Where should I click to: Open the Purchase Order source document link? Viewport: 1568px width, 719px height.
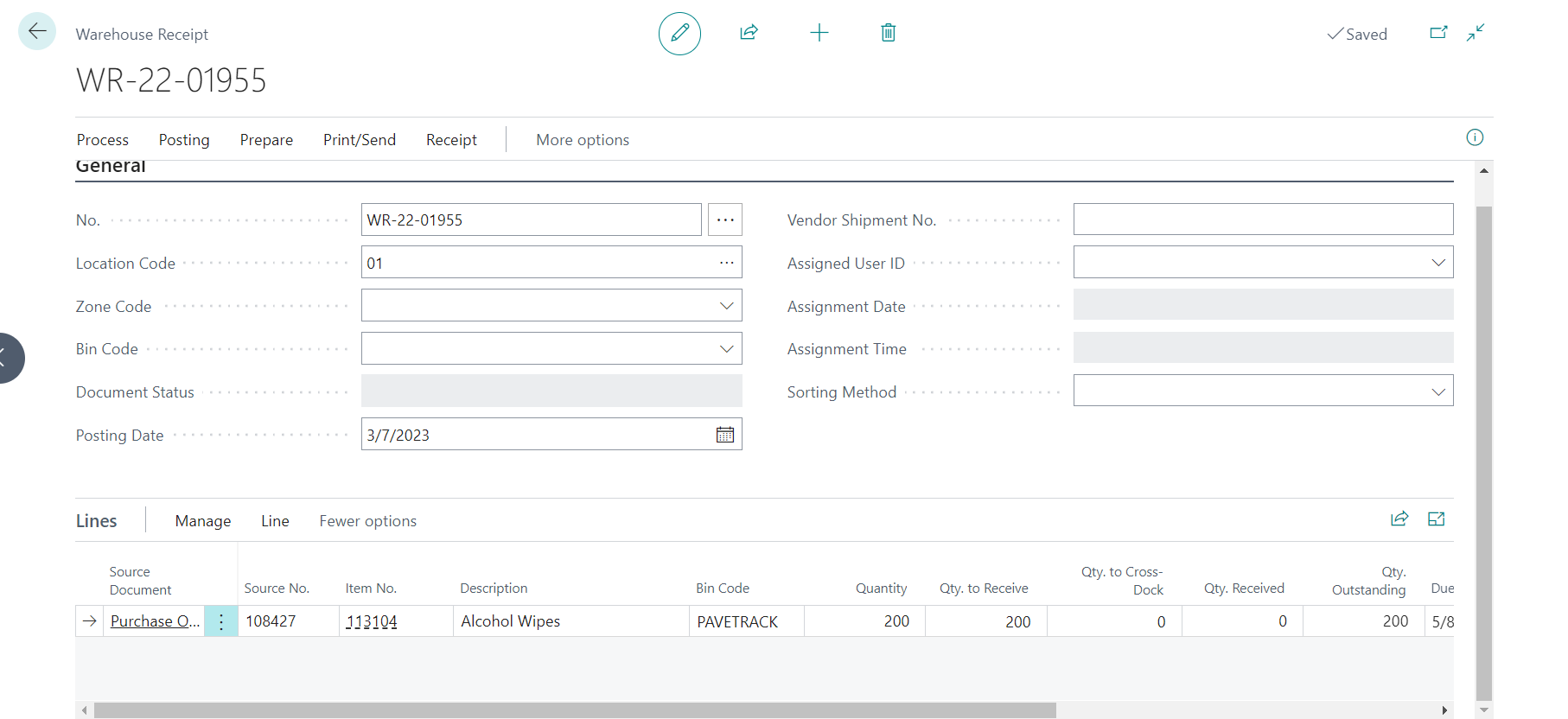coord(155,621)
